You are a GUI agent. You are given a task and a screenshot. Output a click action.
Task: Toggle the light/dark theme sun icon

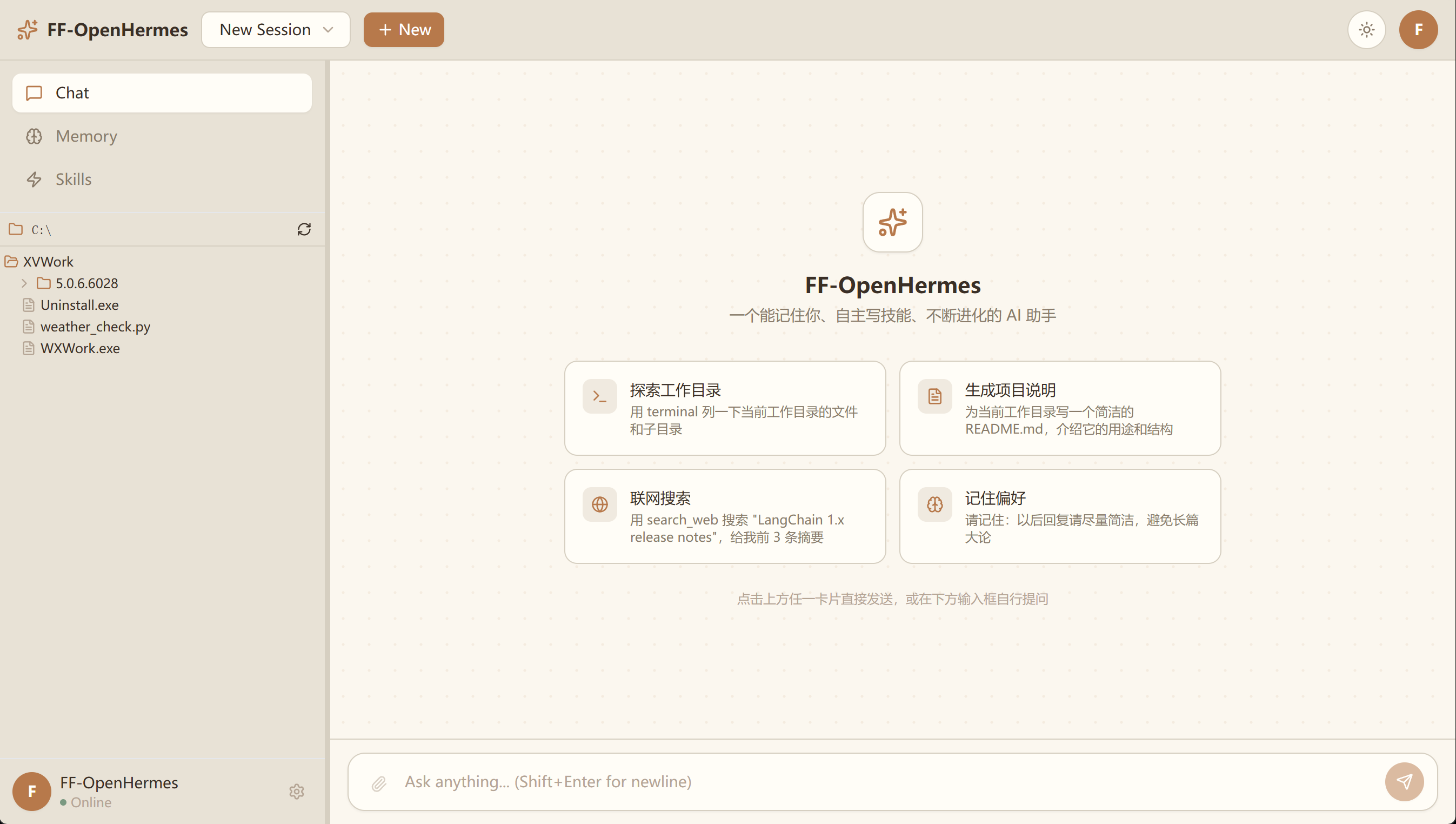pyautogui.click(x=1366, y=29)
